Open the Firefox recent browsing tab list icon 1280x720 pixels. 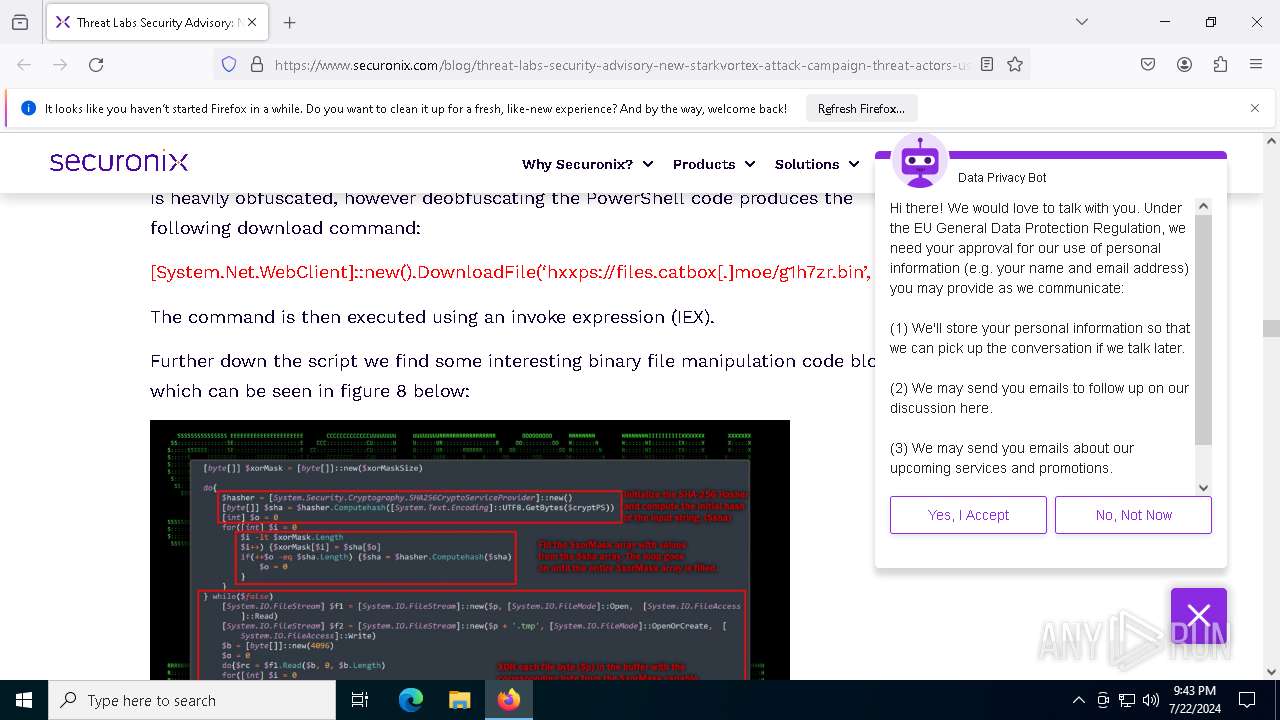coord(20,22)
